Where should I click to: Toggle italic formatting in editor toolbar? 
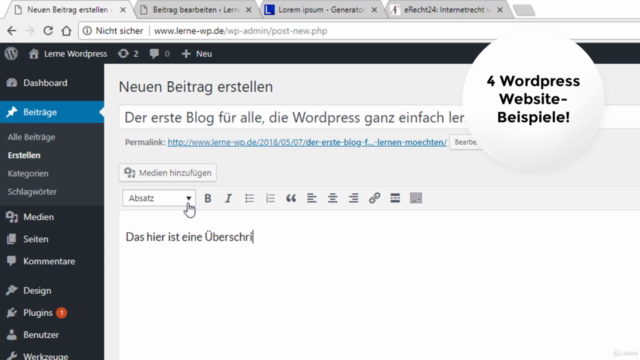(228, 198)
